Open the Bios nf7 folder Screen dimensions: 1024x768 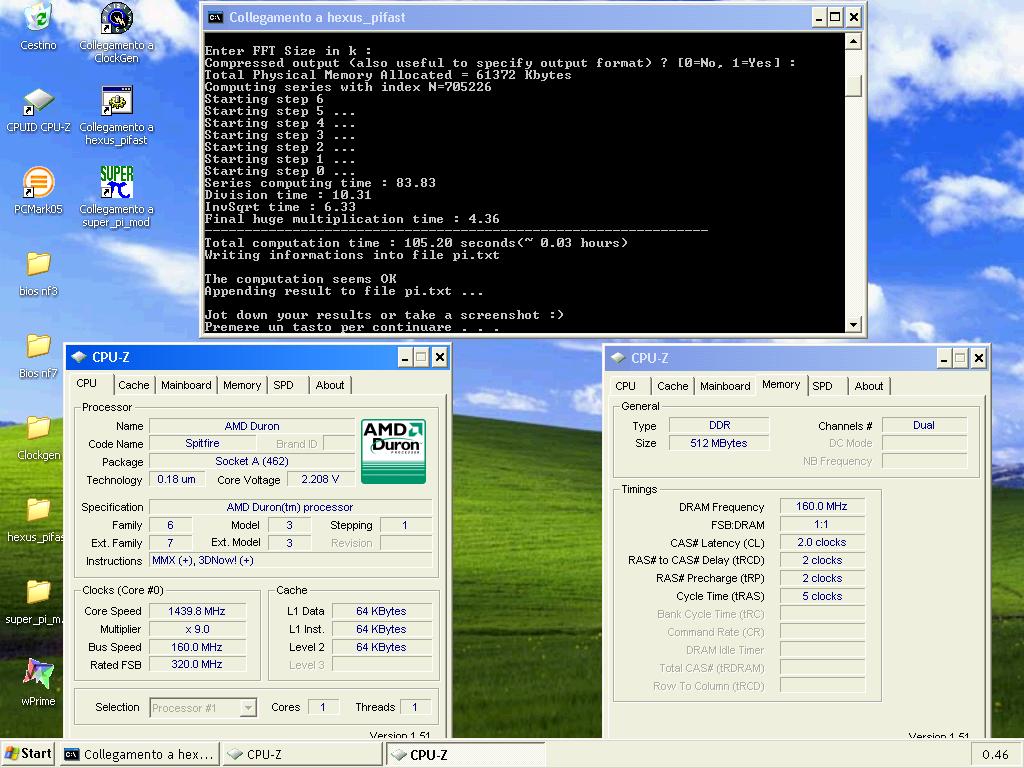click(x=38, y=355)
